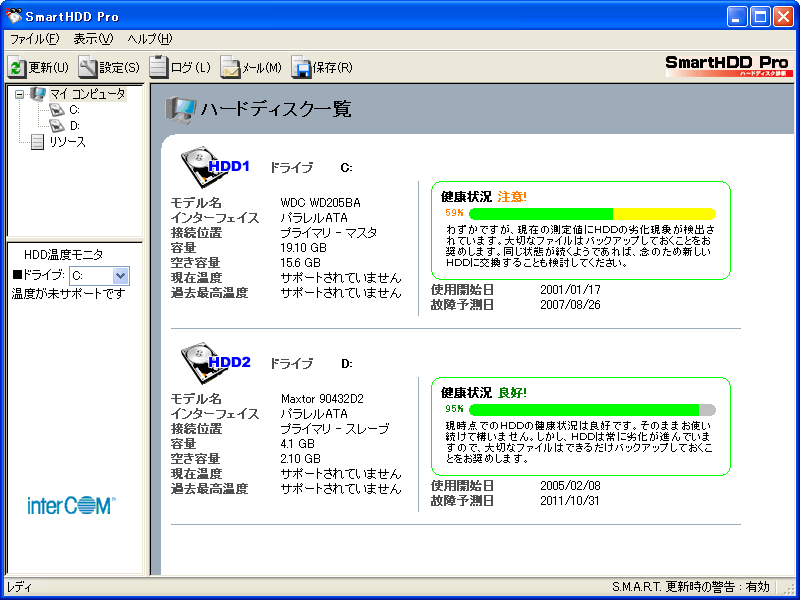Click the レディ status bar text
Viewport: 800px width, 600px height.
(20, 587)
